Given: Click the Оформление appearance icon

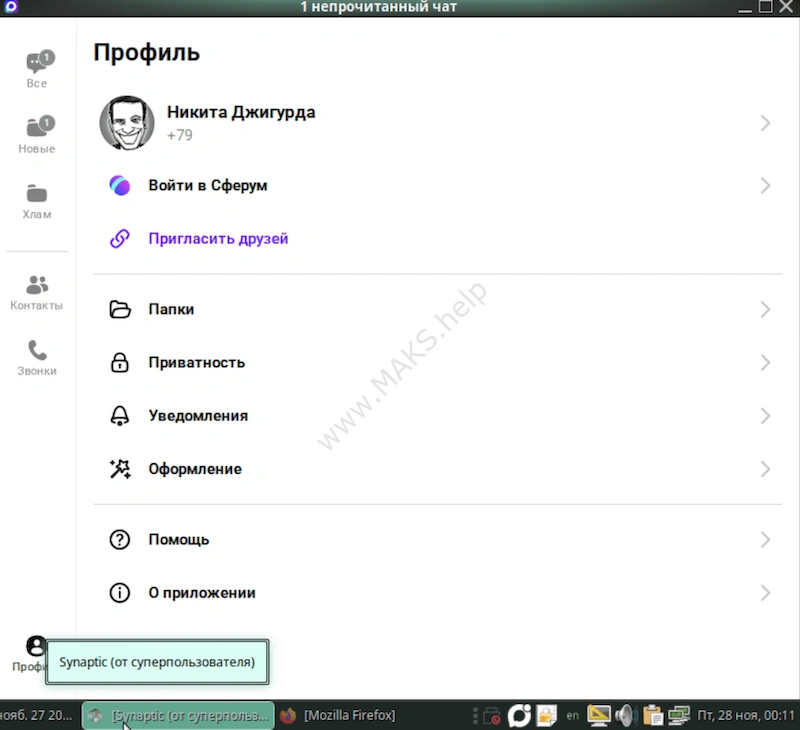Looking at the screenshot, I should pos(119,468).
